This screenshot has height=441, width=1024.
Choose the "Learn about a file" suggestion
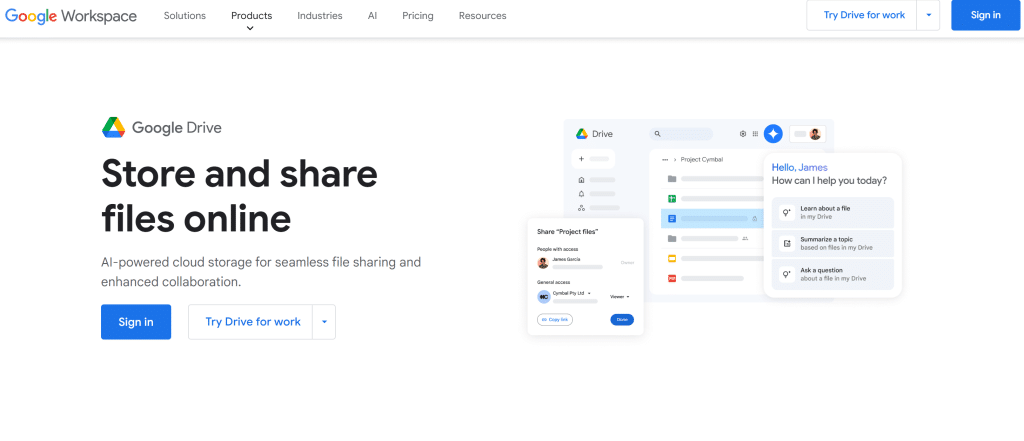pyautogui.click(x=833, y=212)
